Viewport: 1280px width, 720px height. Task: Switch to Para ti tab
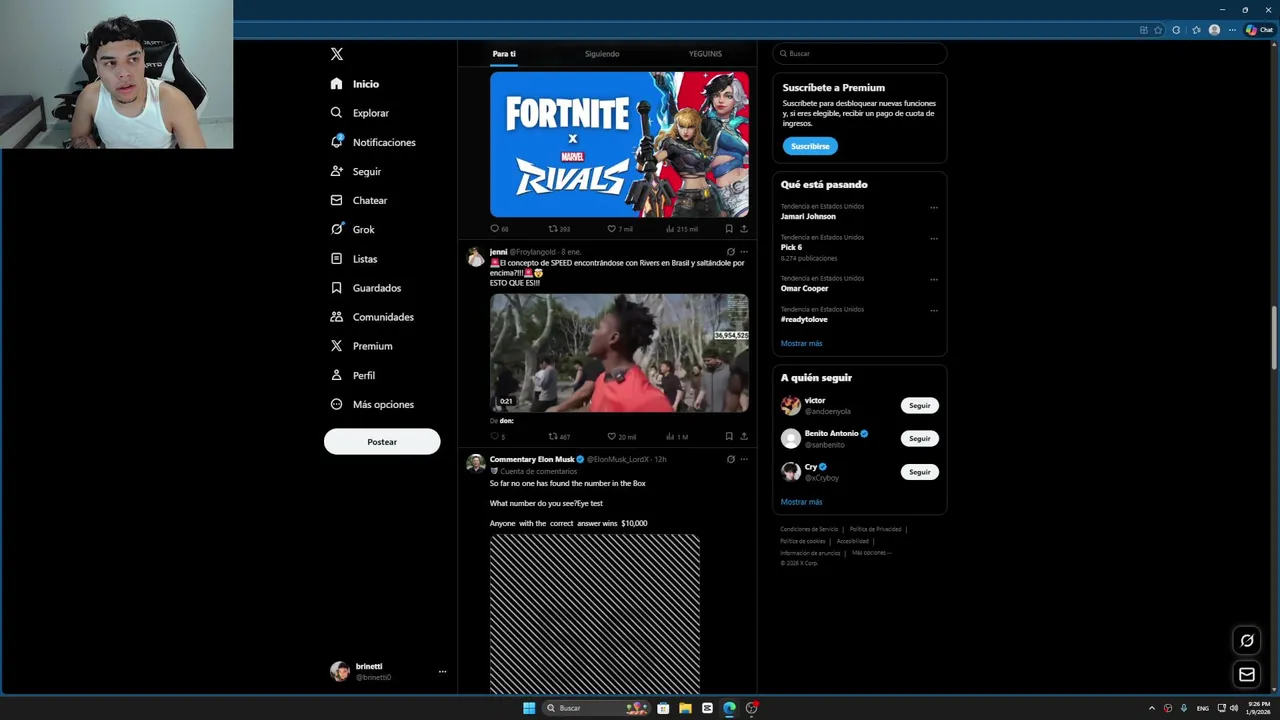pyautogui.click(x=504, y=54)
